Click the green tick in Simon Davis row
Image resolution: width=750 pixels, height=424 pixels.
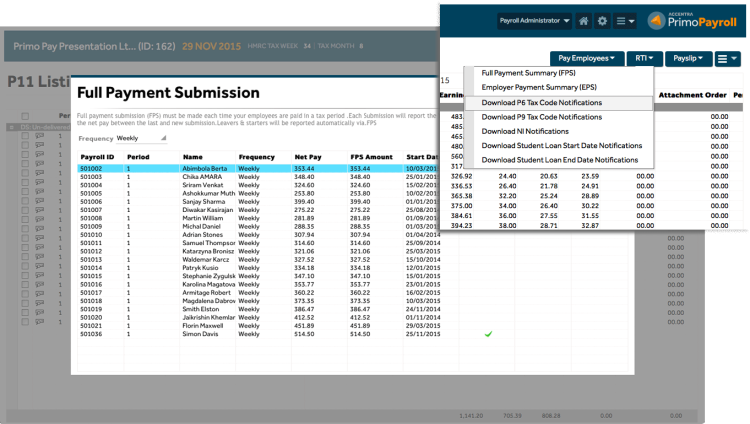[488, 334]
